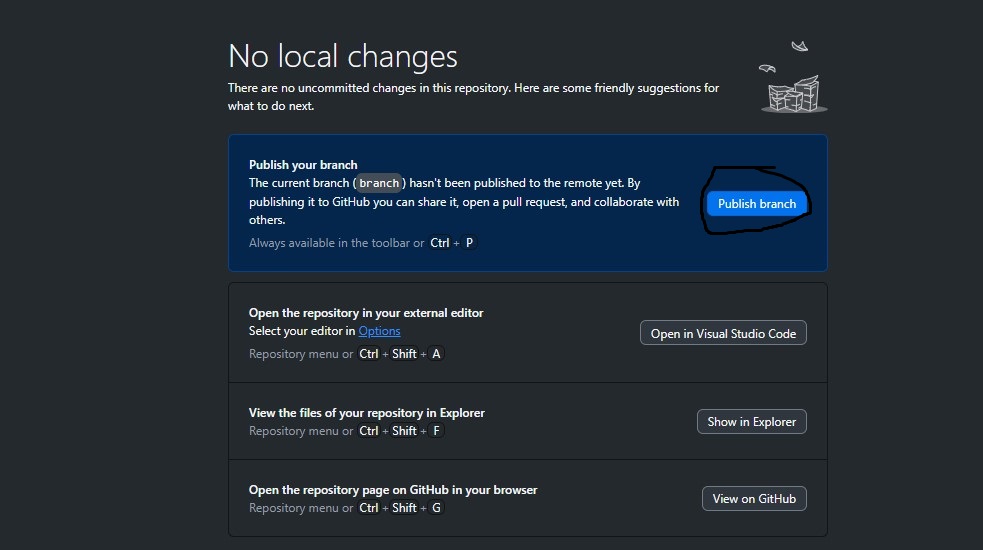Viewport: 983px width, 550px height.
Task: Click Show in Explorer button
Action: (752, 421)
